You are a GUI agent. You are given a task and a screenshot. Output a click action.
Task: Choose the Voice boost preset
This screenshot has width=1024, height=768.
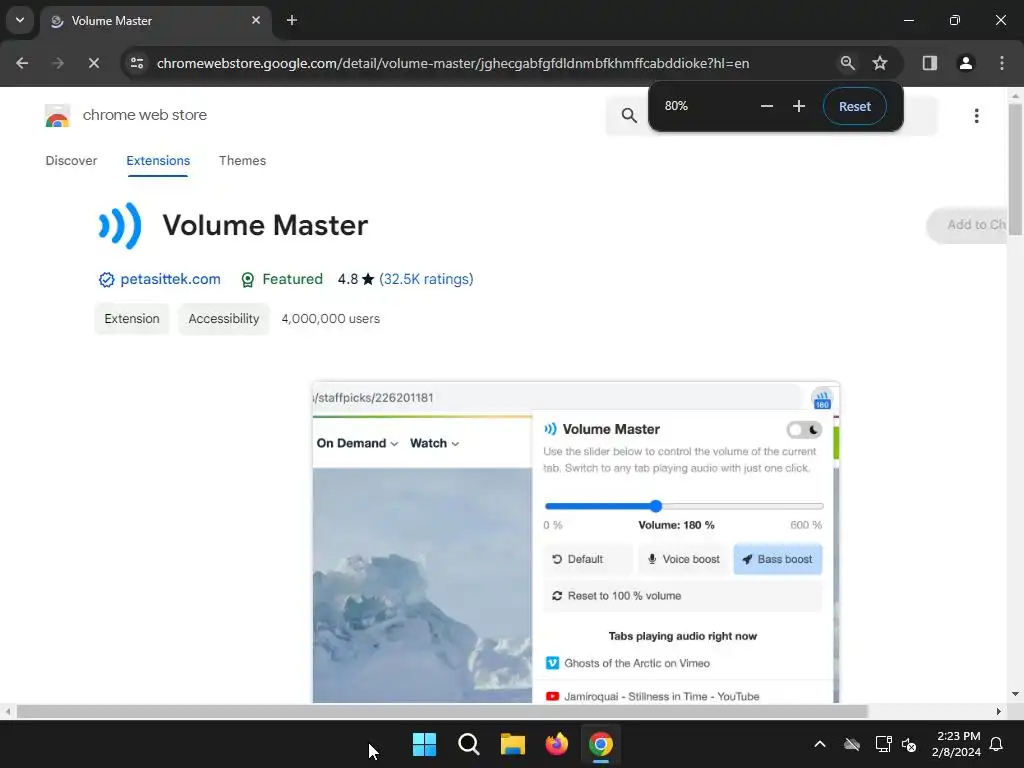pos(683,559)
